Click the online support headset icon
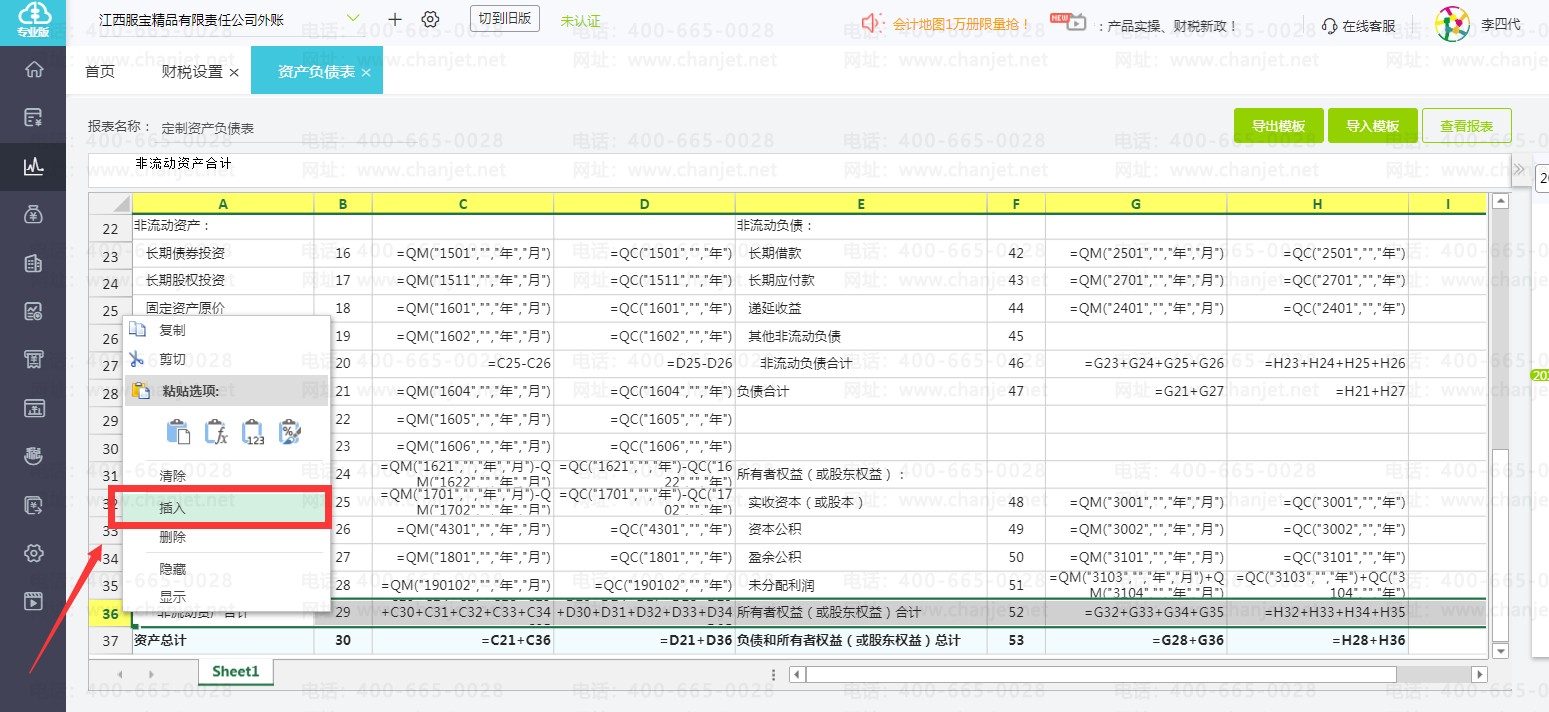1549x712 pixels. [x=1329, y=26]
